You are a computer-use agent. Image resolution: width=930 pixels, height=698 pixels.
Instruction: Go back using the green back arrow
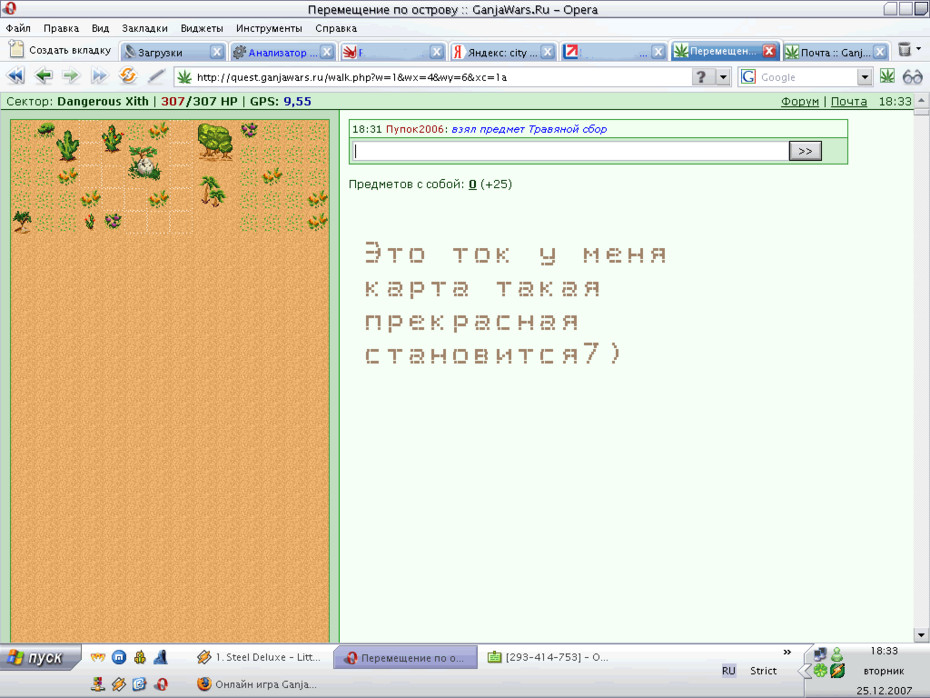(43, 77)
